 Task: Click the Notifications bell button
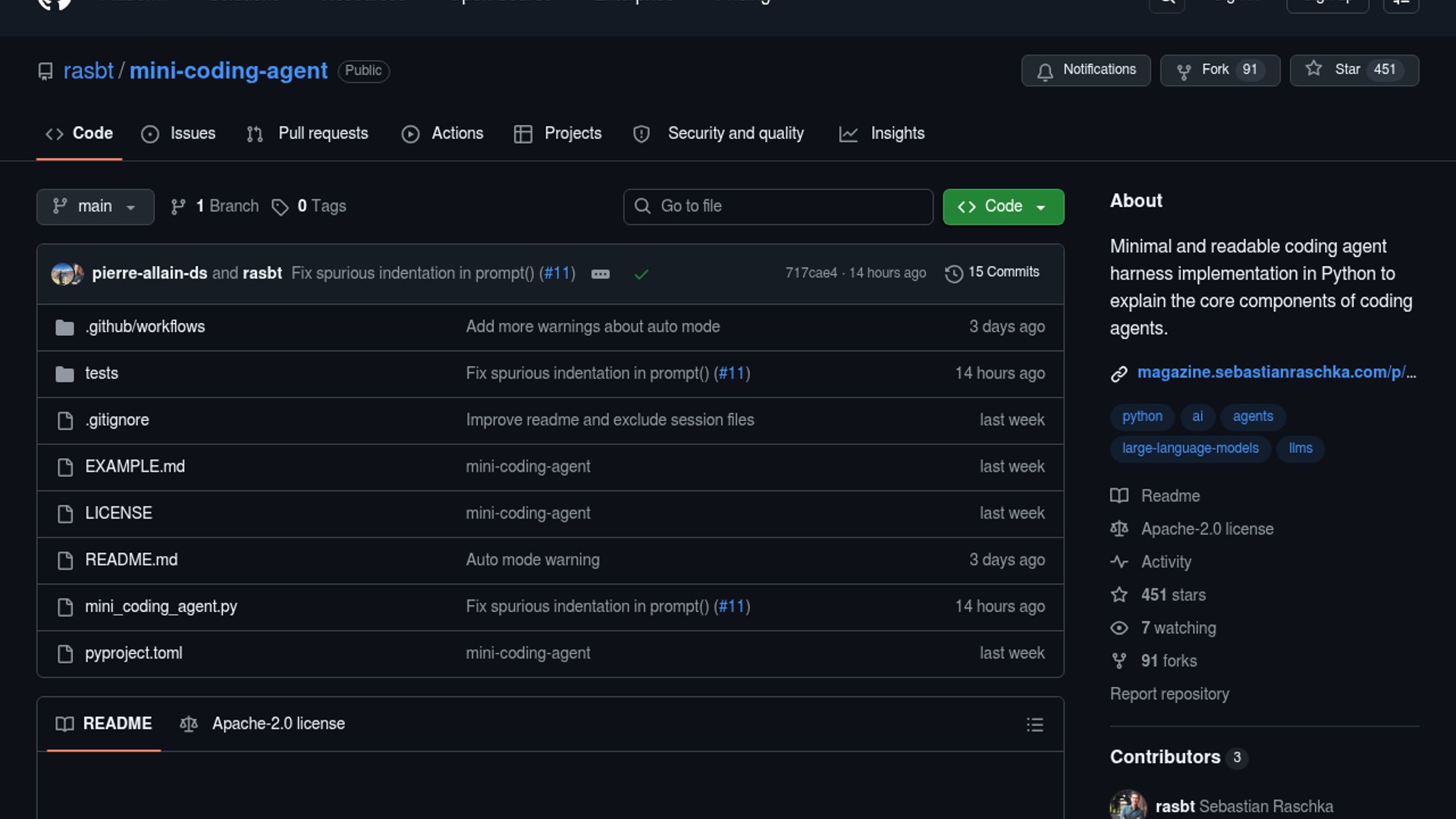pyautogui.click(x=1085, y=70)
